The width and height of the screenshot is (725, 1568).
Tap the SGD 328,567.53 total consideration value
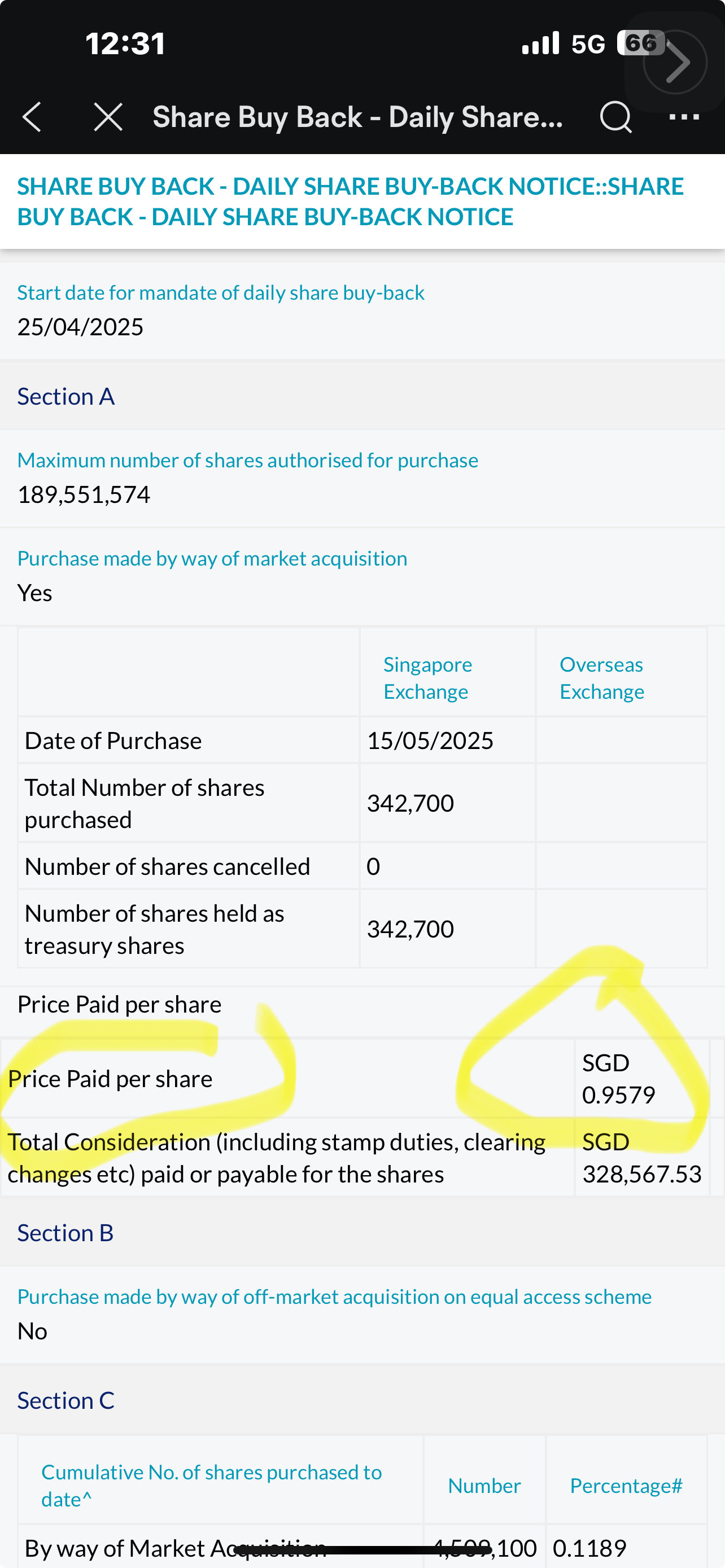[641, 1158]
